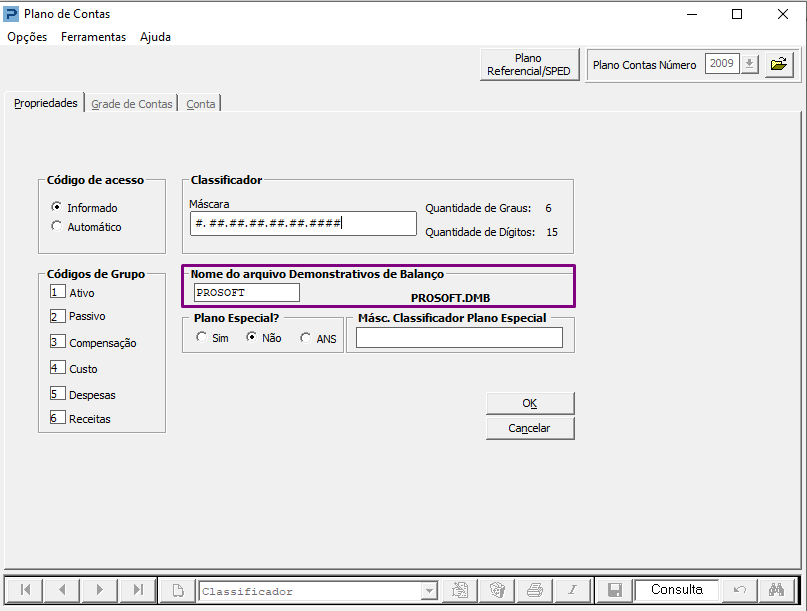Click Plano Referencial/SPED button
The image size is (807, 611).
(529, 64)
